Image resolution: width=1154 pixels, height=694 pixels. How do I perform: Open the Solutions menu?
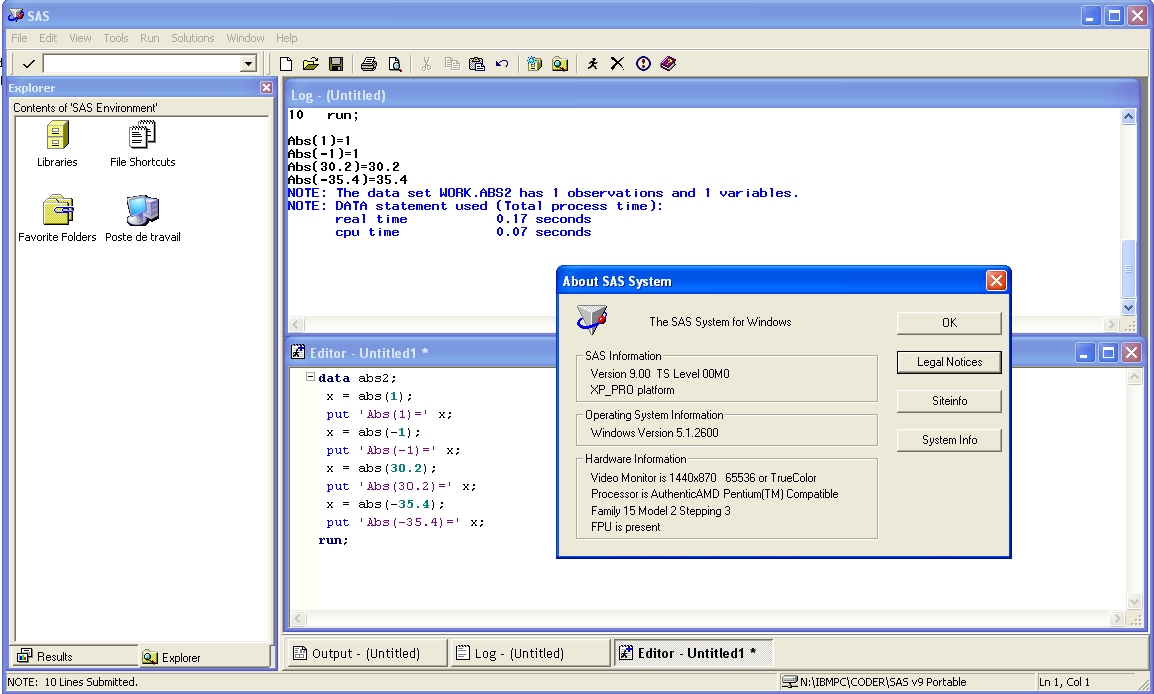(192, 38)
